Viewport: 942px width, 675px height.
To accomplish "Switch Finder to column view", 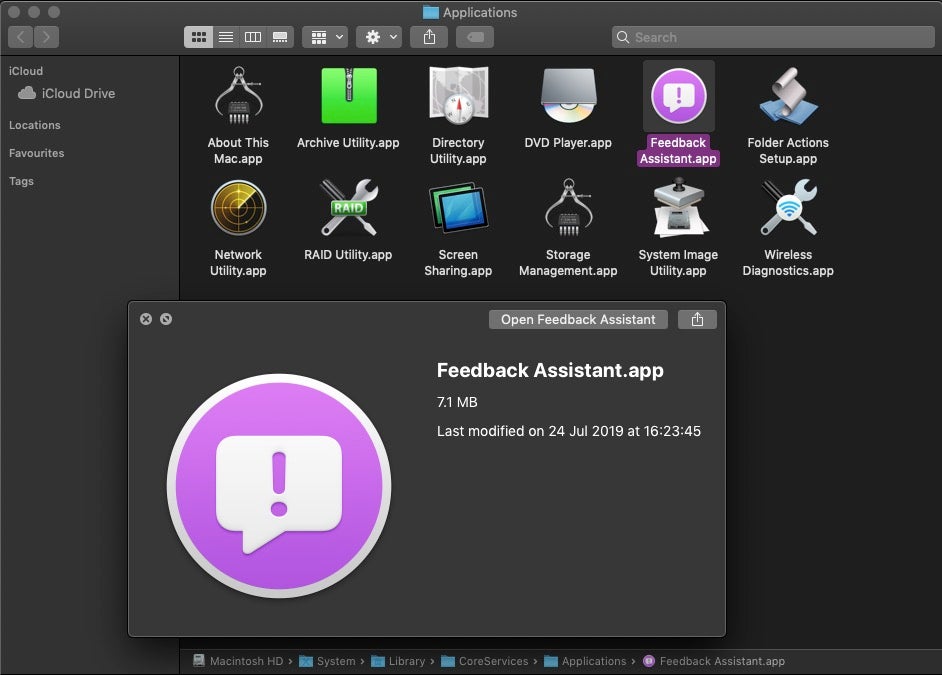I will coord(253,37).
